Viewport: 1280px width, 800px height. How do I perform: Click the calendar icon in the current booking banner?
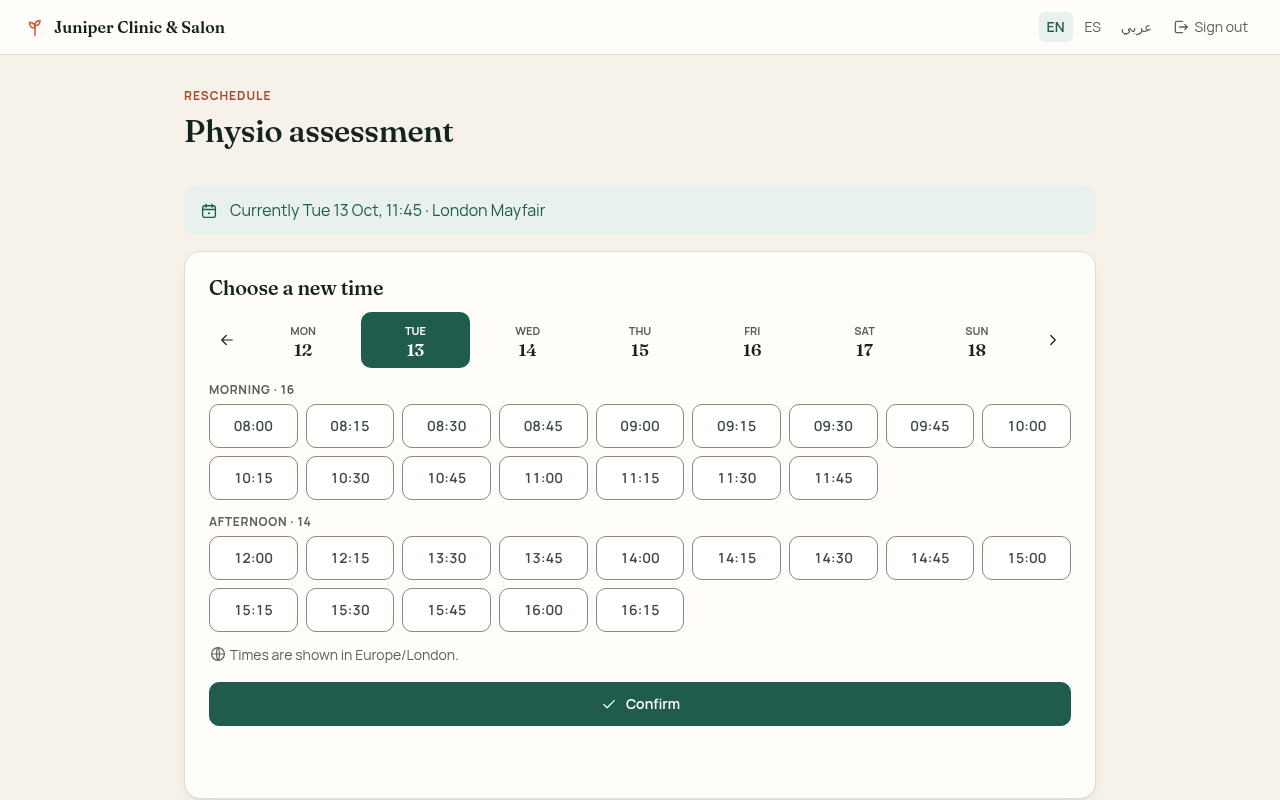click(x=209, y=211)
